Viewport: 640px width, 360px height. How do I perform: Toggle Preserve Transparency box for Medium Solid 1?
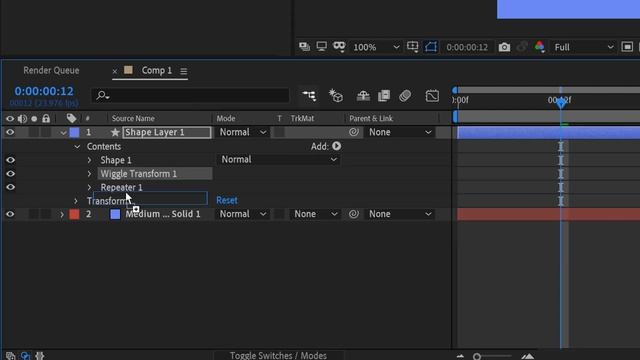tap(279, 214)
